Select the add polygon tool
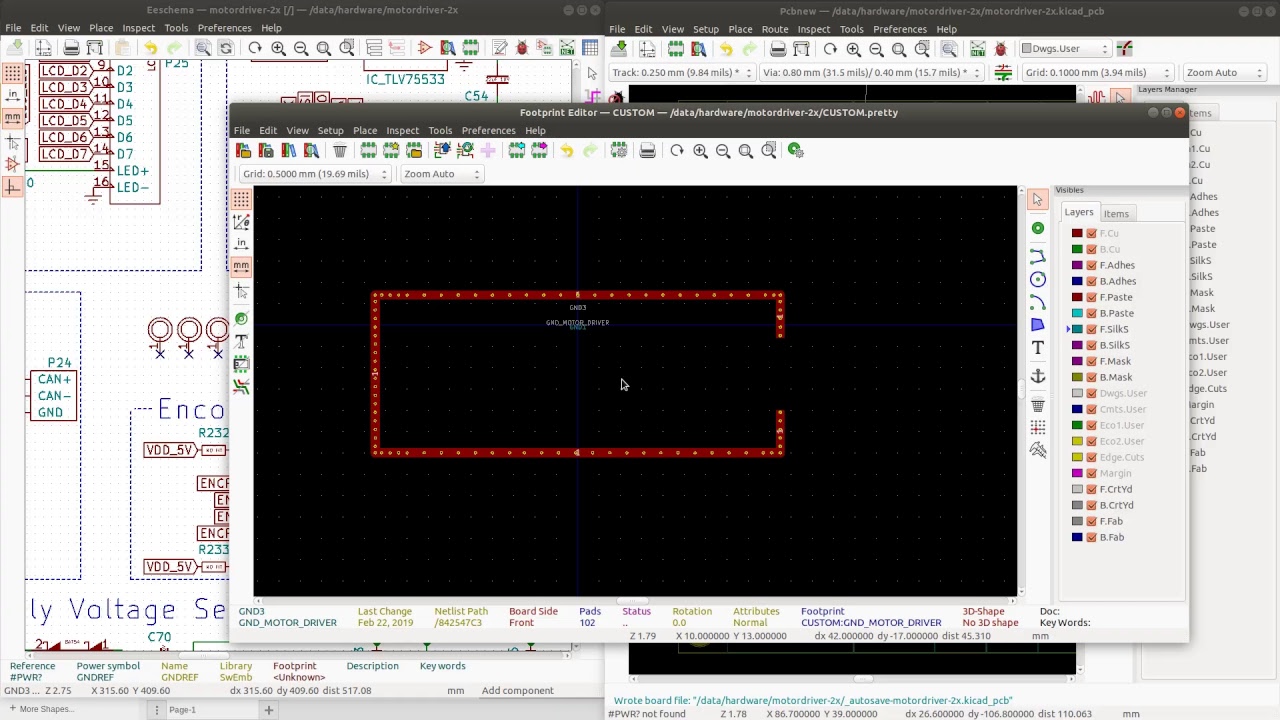The width and height of the screenshot is (1280, 720). pos(1038,325)
